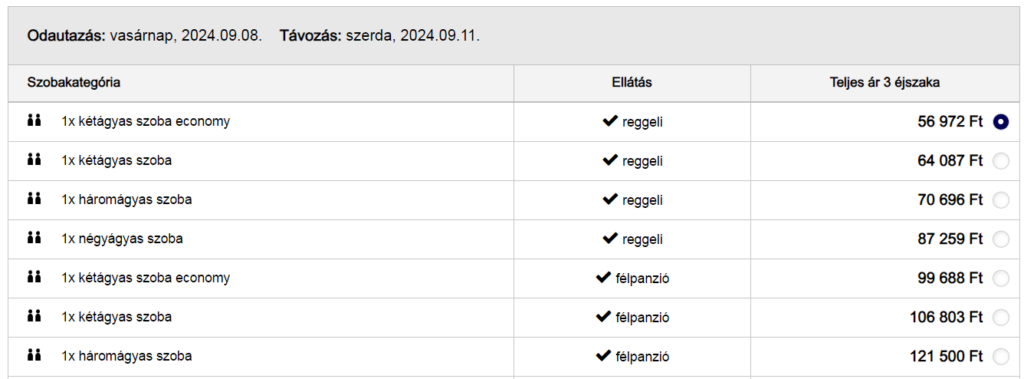The width and height of the screenshot is (1024, 379).
Task: Choose the 64 087 Ft room option
Action: coord(1000,161)
